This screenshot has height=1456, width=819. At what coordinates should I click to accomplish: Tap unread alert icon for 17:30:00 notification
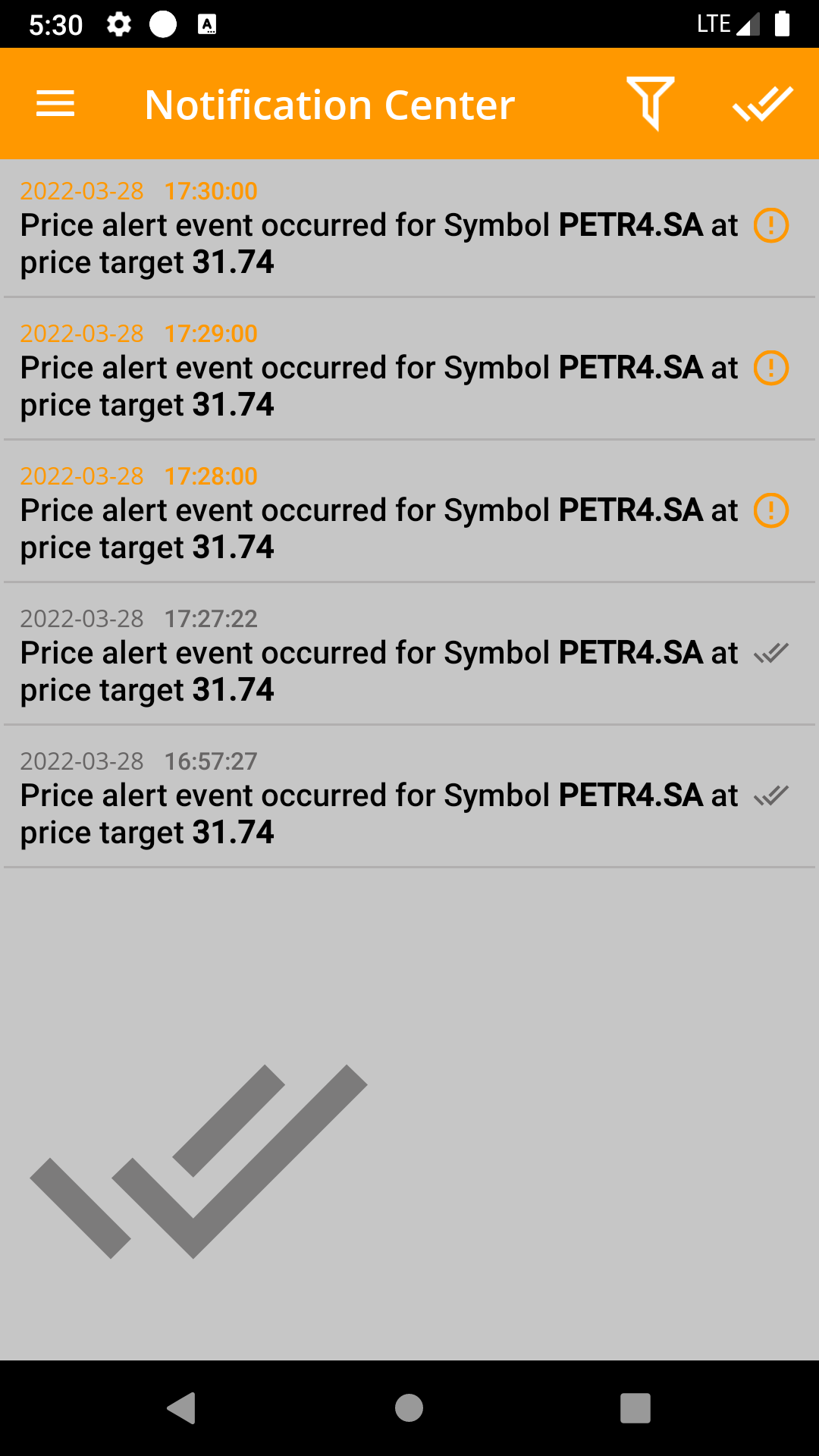pyautogui.click(x=770, y=225)
